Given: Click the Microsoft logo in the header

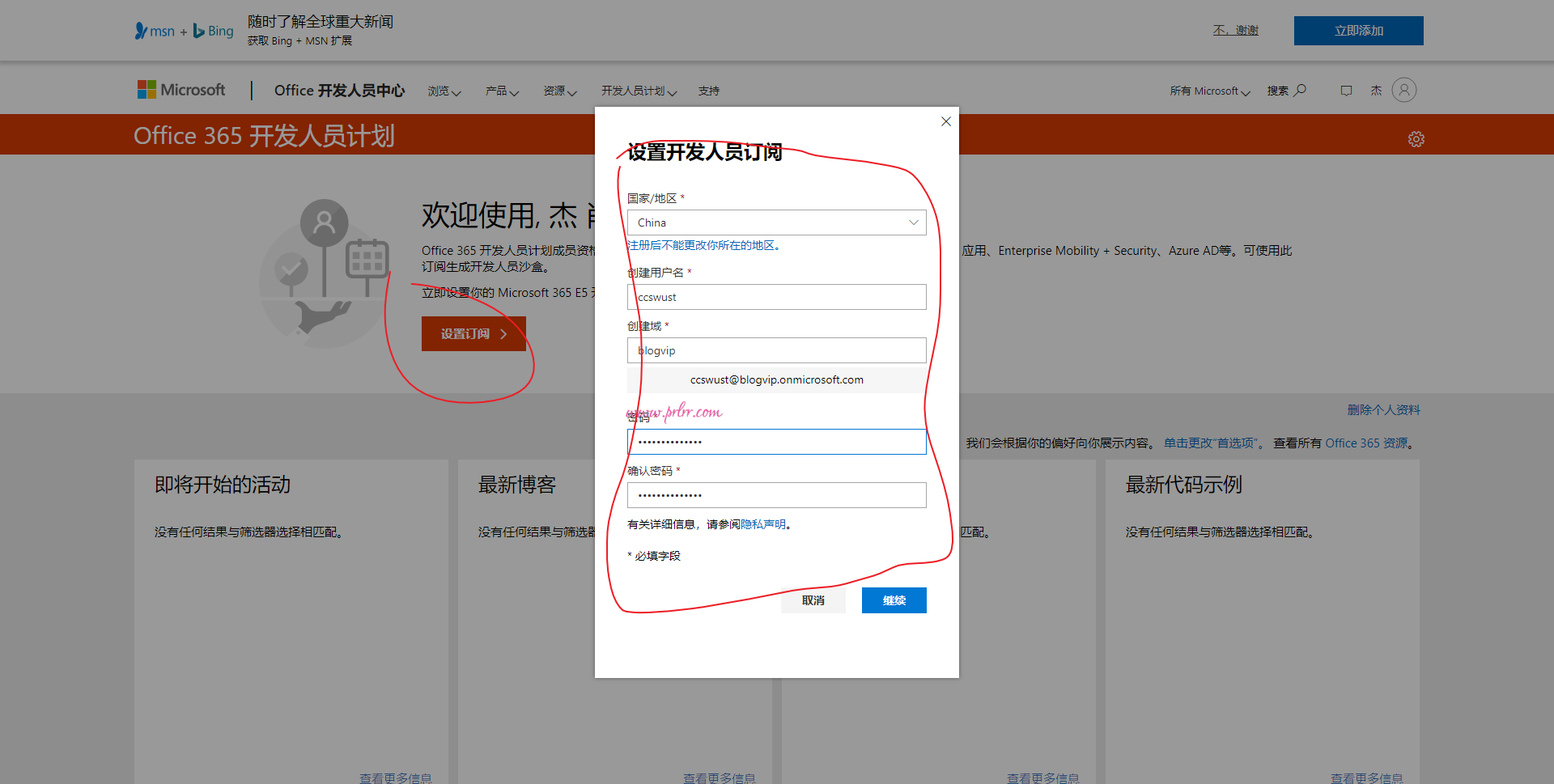Looking at the screenshot, I should [181, 89].
